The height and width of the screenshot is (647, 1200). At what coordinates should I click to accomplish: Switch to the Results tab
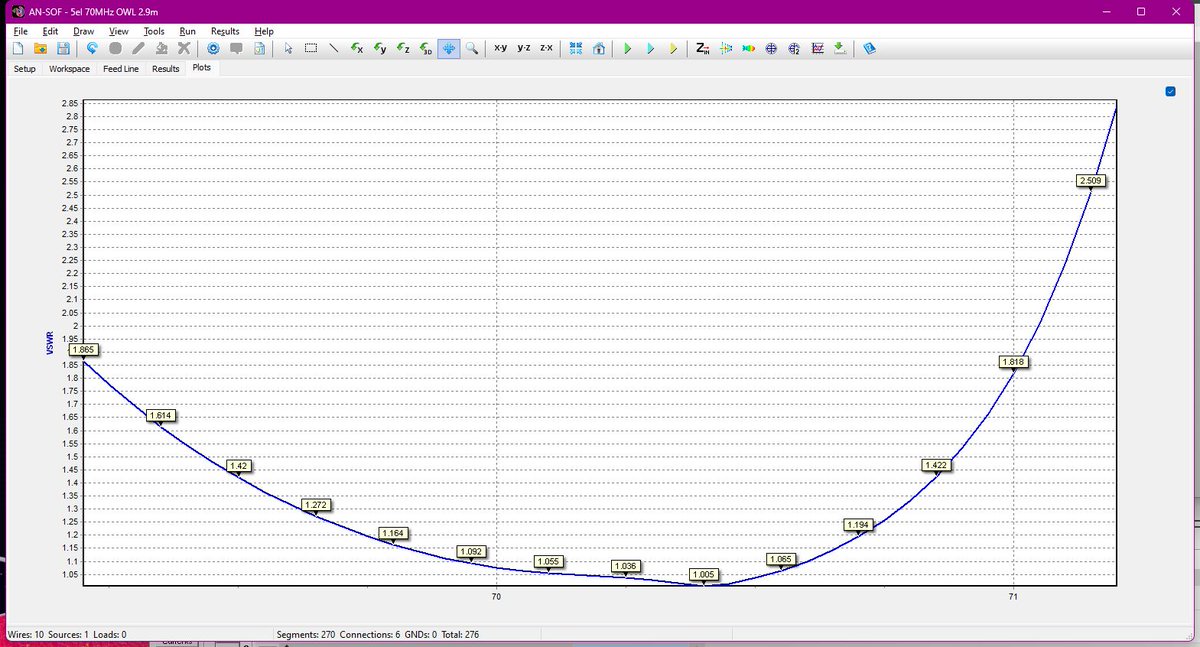165,68
